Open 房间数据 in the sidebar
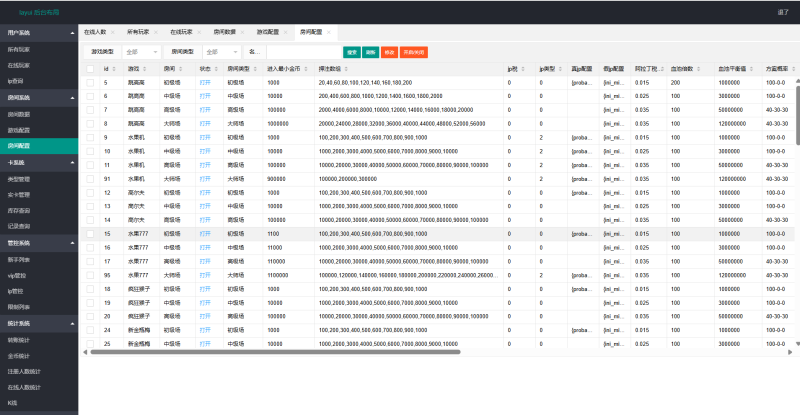Image resolution: width=800 pixels, height=415 pixels. click(39, 114)
